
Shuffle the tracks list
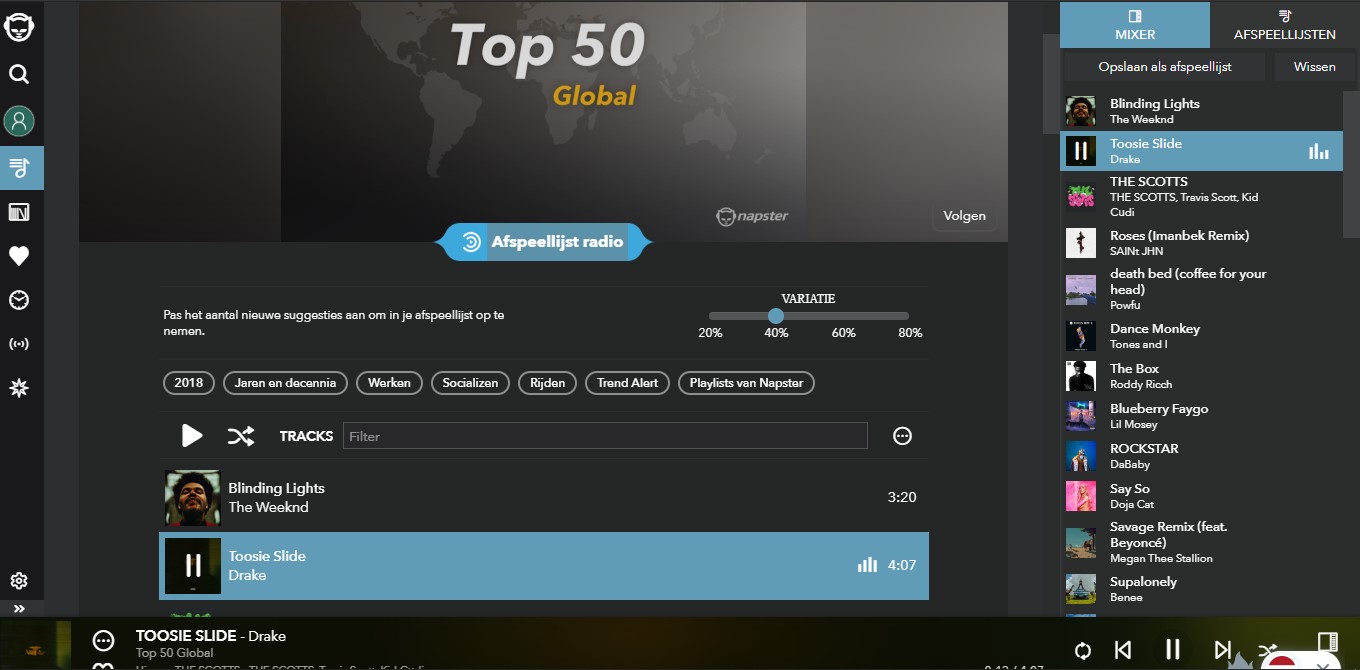pyautogui.click(x=240, y=436)
